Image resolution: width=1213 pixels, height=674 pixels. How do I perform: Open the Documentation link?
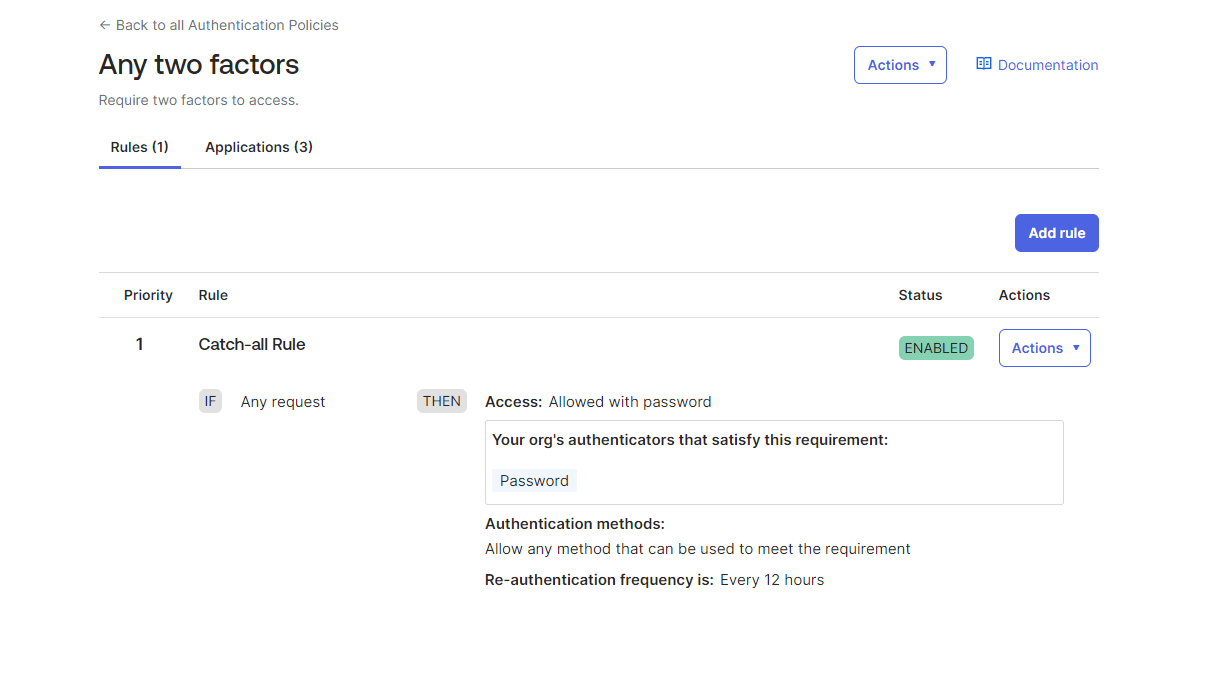coord(1047,65)
